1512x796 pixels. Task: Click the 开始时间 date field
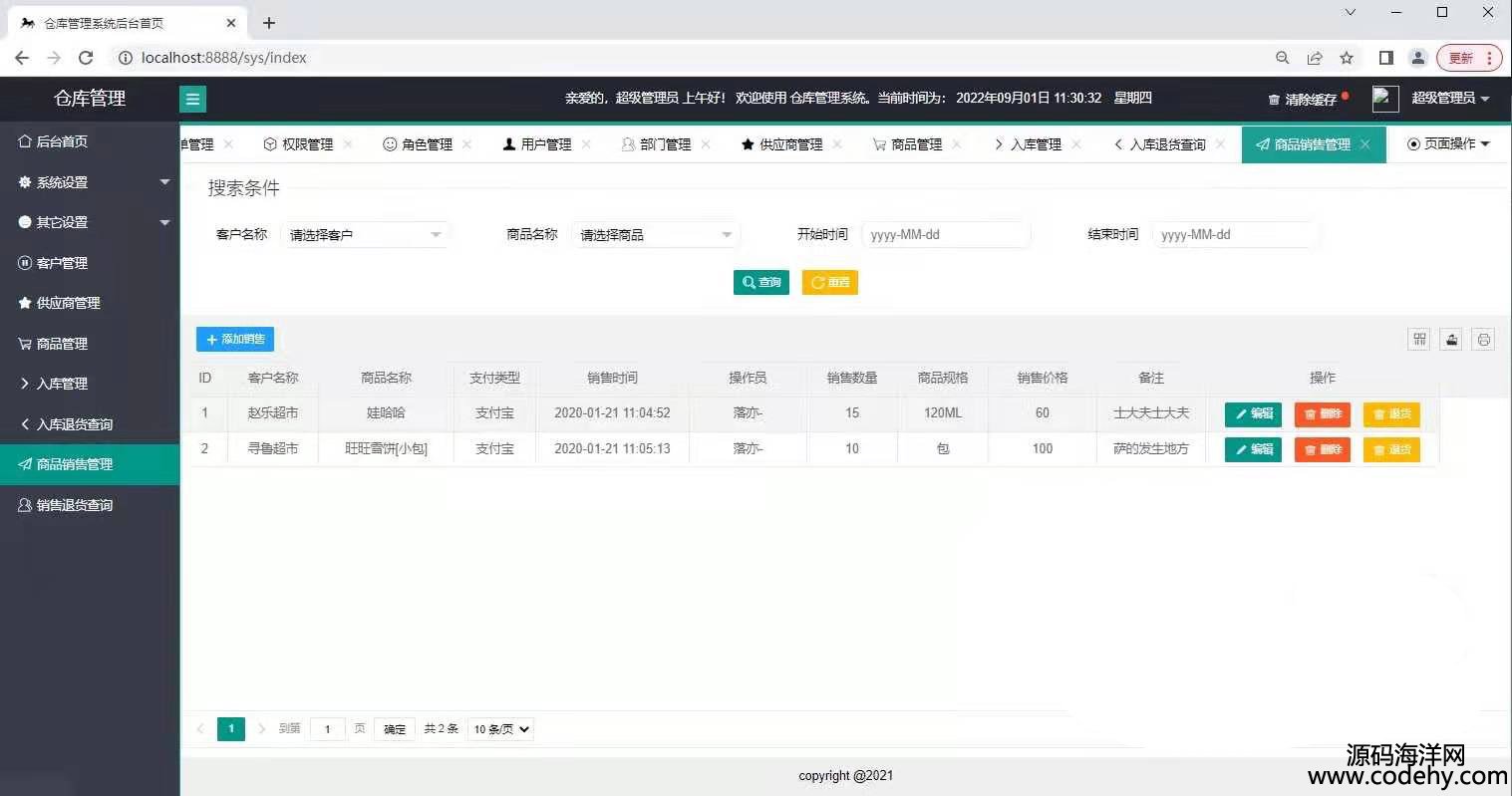946,235
